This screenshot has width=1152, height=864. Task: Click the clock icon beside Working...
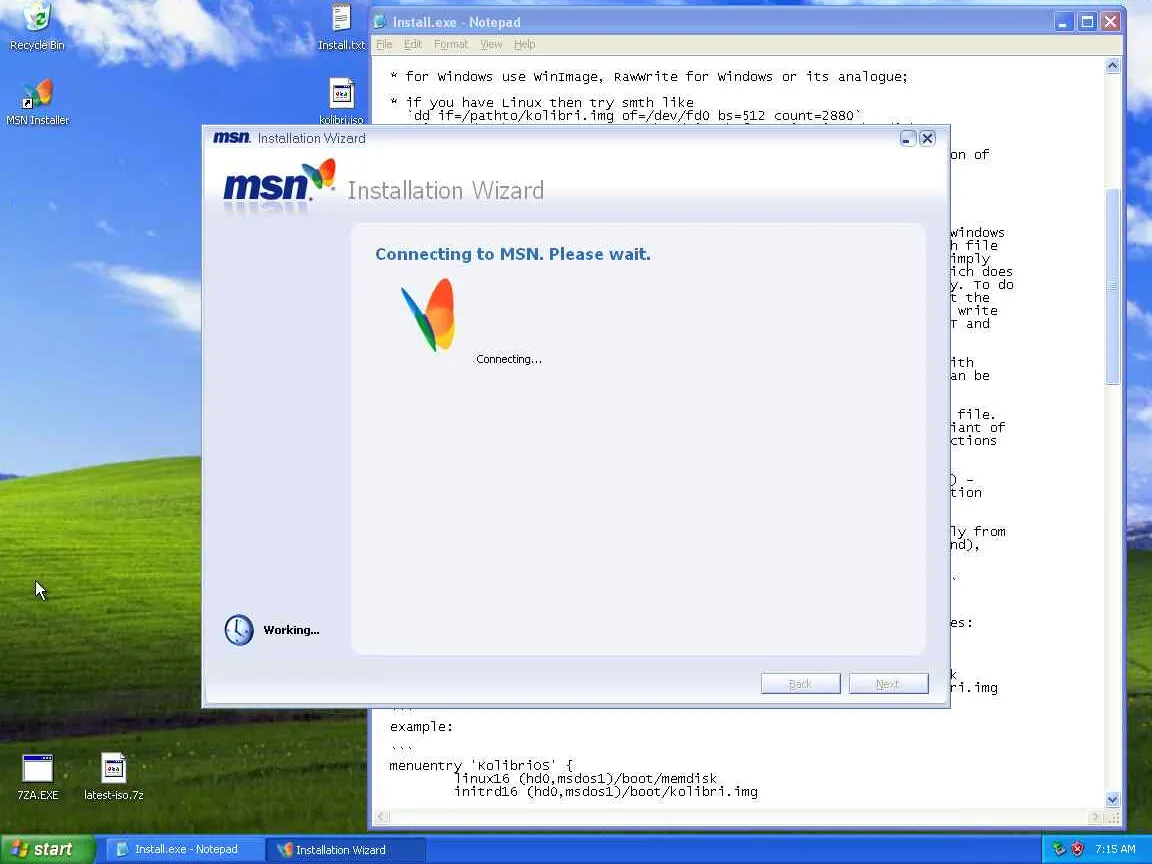pos(239,630)
